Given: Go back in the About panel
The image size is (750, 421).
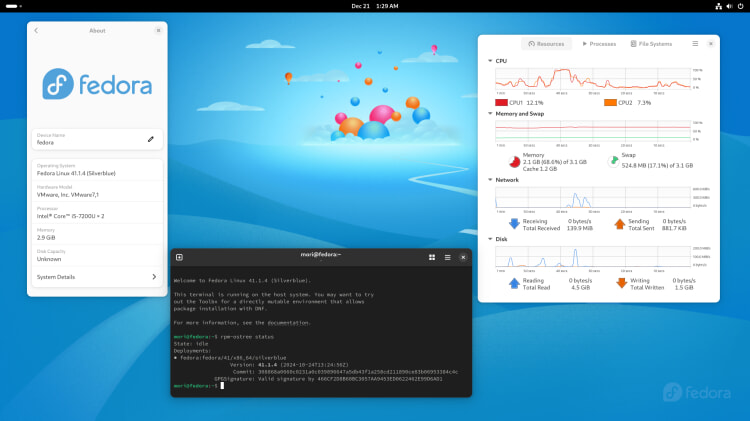Looking at the screenshot, I should (36, 31).
